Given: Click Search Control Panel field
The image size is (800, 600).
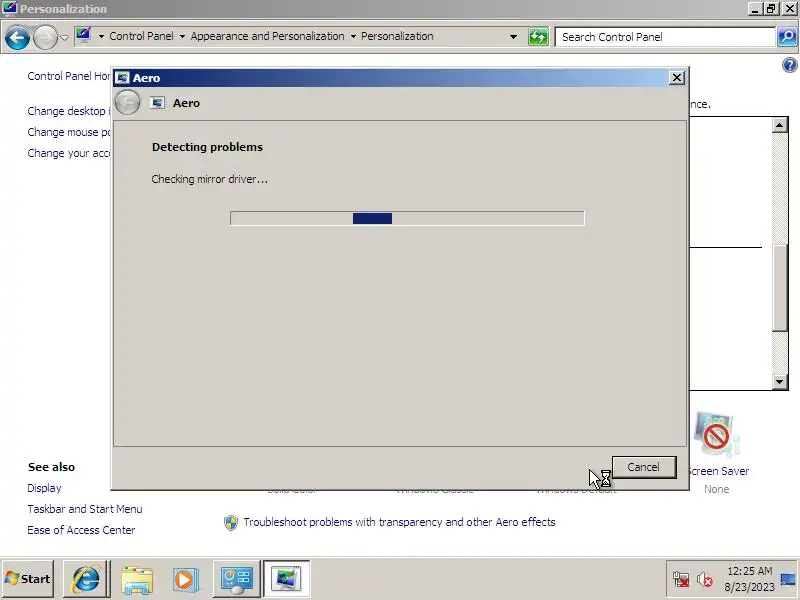Looking at the screenshot, I should pyautogui.click(x=664, y=37).
